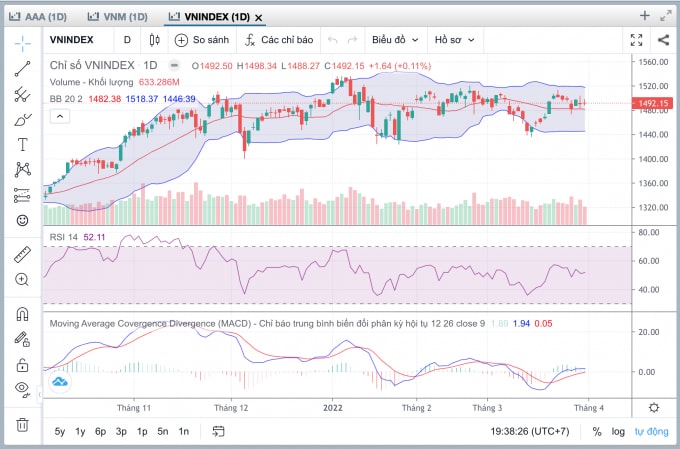Select the pitchfork tool in sidebar
Image resolution: width=680 pixels, height=449 pixels.
point(22,94)
